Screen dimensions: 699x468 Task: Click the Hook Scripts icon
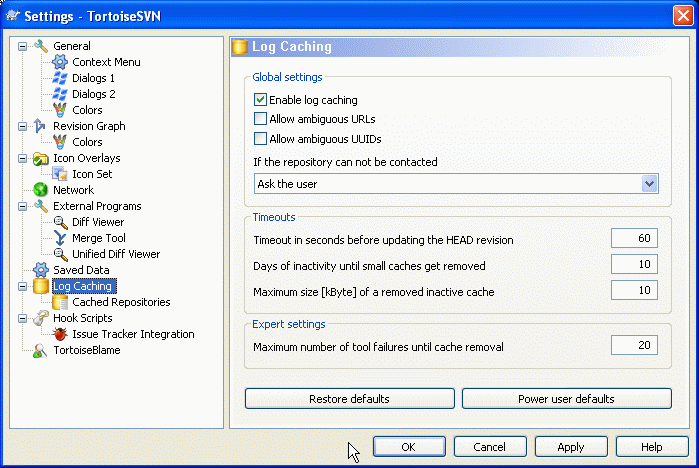point(41,318)
